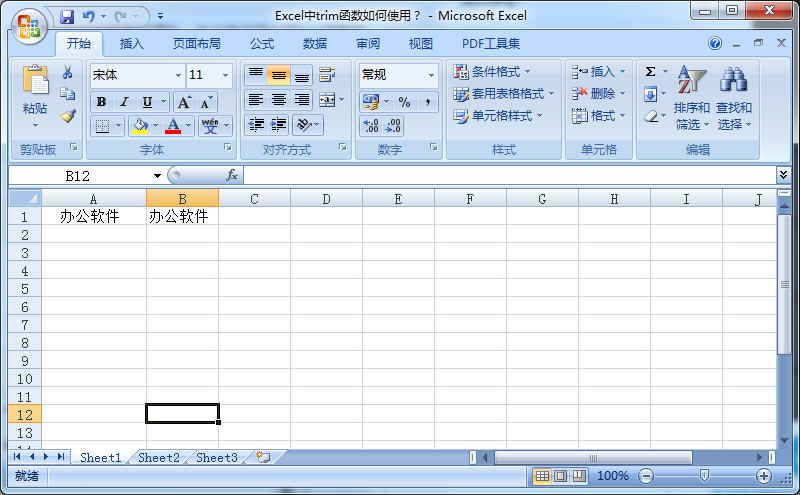
Task: Zoom out with the minus button
Action: [646, 476]
